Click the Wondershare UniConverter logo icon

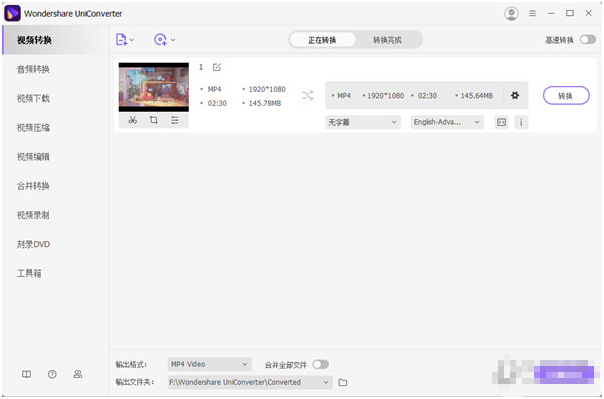[12, 13]
